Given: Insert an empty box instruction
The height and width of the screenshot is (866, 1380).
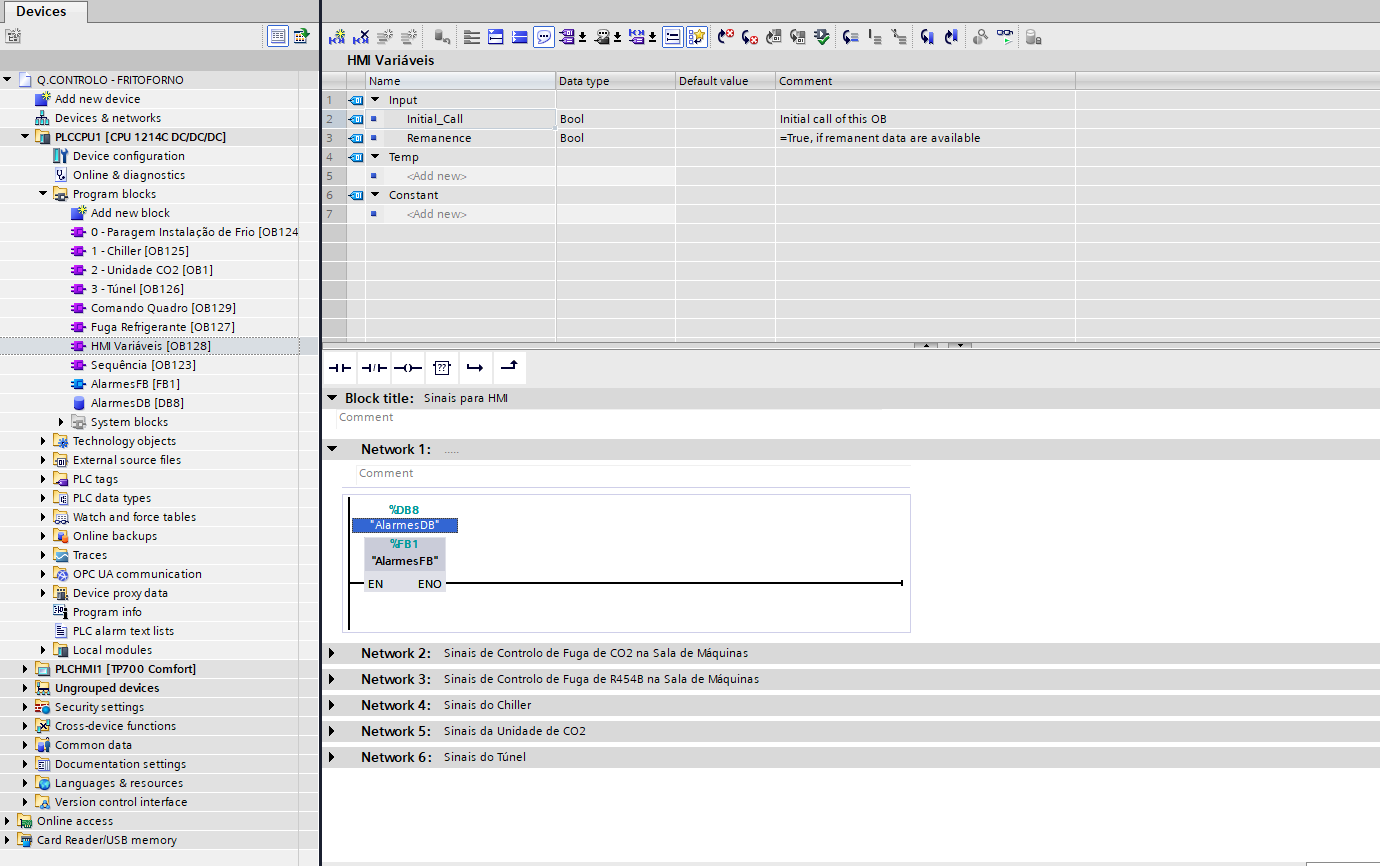Looking at the screenshot, I should [x=442, y=368].
